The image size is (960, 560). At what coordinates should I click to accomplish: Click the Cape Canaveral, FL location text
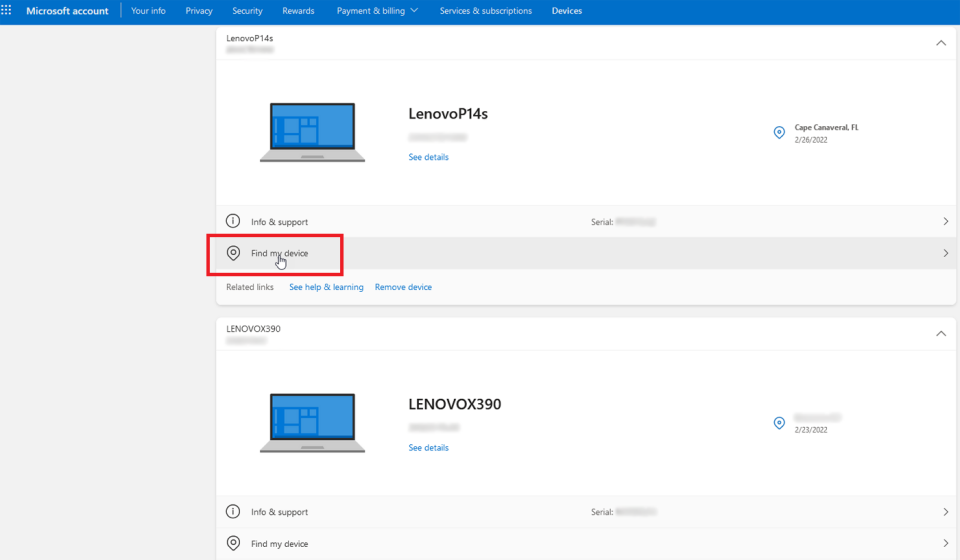click(x=827, y=127)
